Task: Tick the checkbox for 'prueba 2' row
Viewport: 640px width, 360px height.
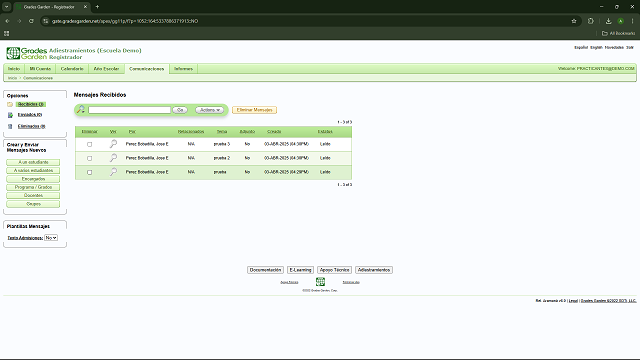Action: pos(89,158)
